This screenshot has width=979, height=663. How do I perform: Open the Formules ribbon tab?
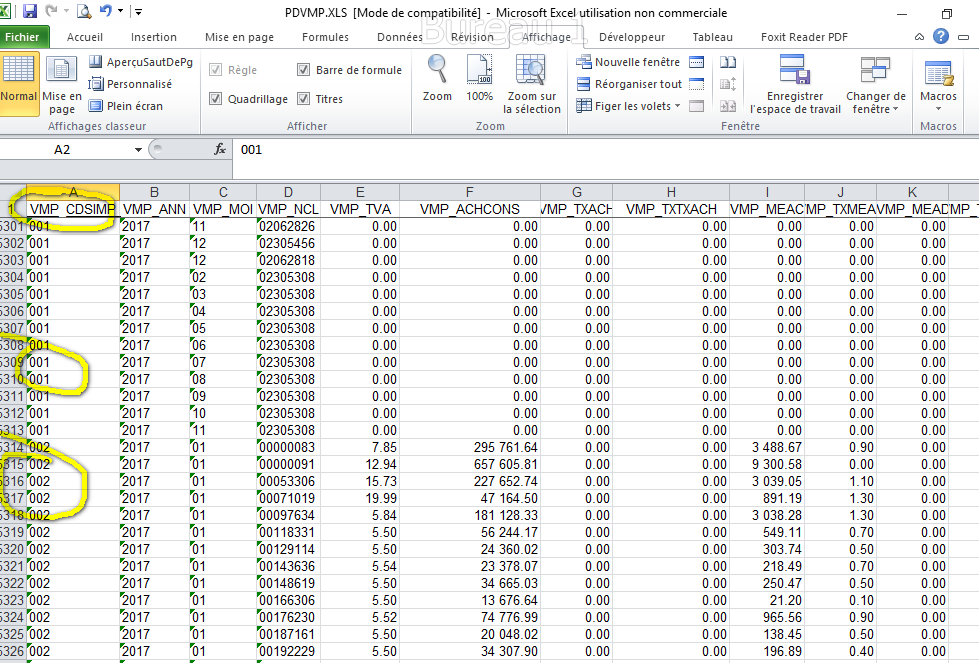tap(325, 37)
